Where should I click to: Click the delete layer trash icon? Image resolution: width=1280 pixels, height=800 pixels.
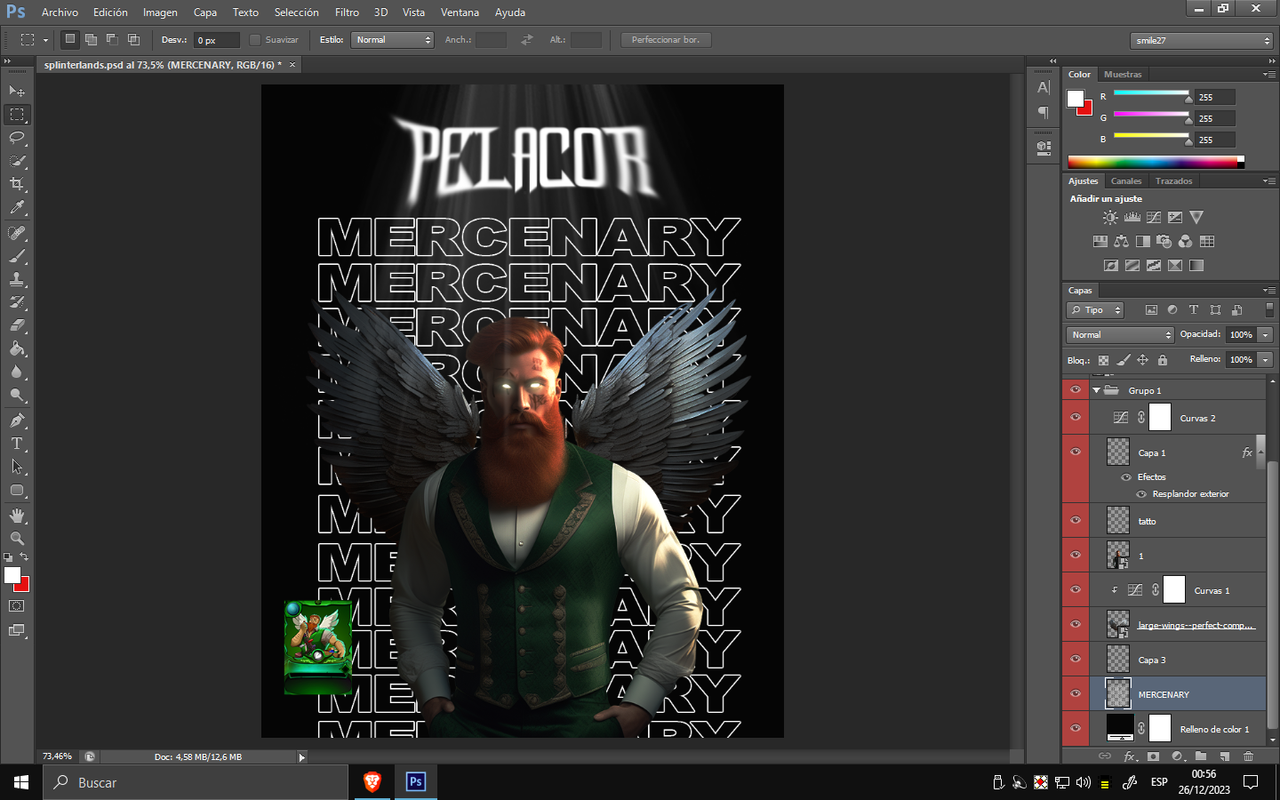coord(1248,757)
